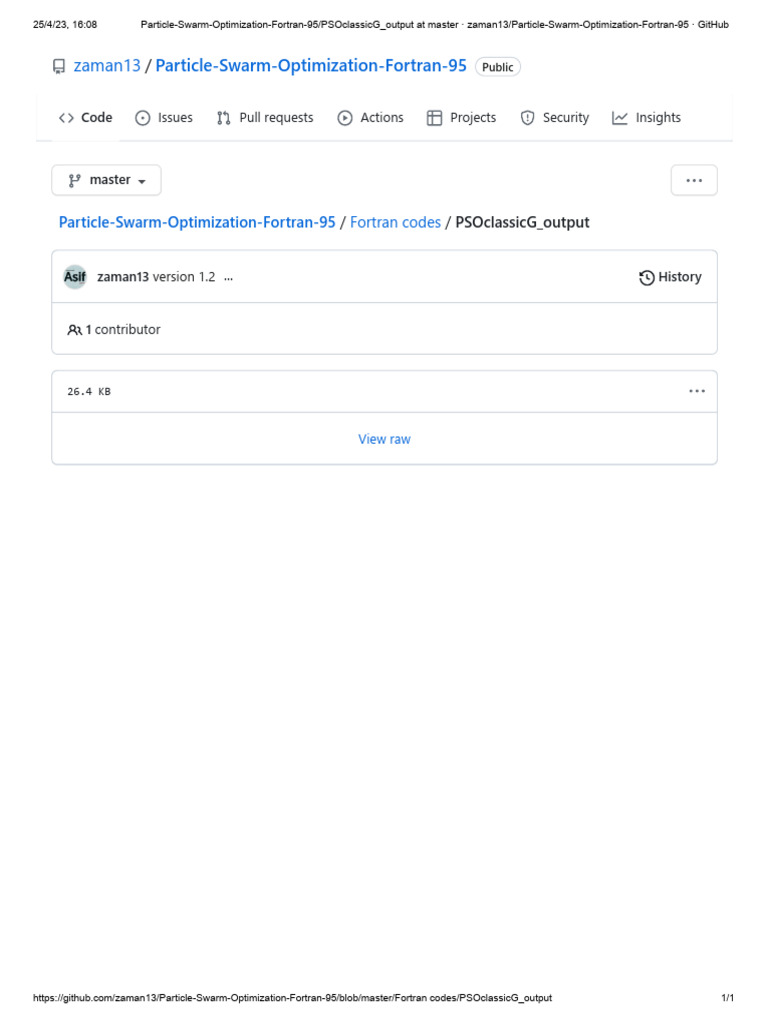Expand the master branch dropdown
768x1024 pixels.
coord(106,180)
